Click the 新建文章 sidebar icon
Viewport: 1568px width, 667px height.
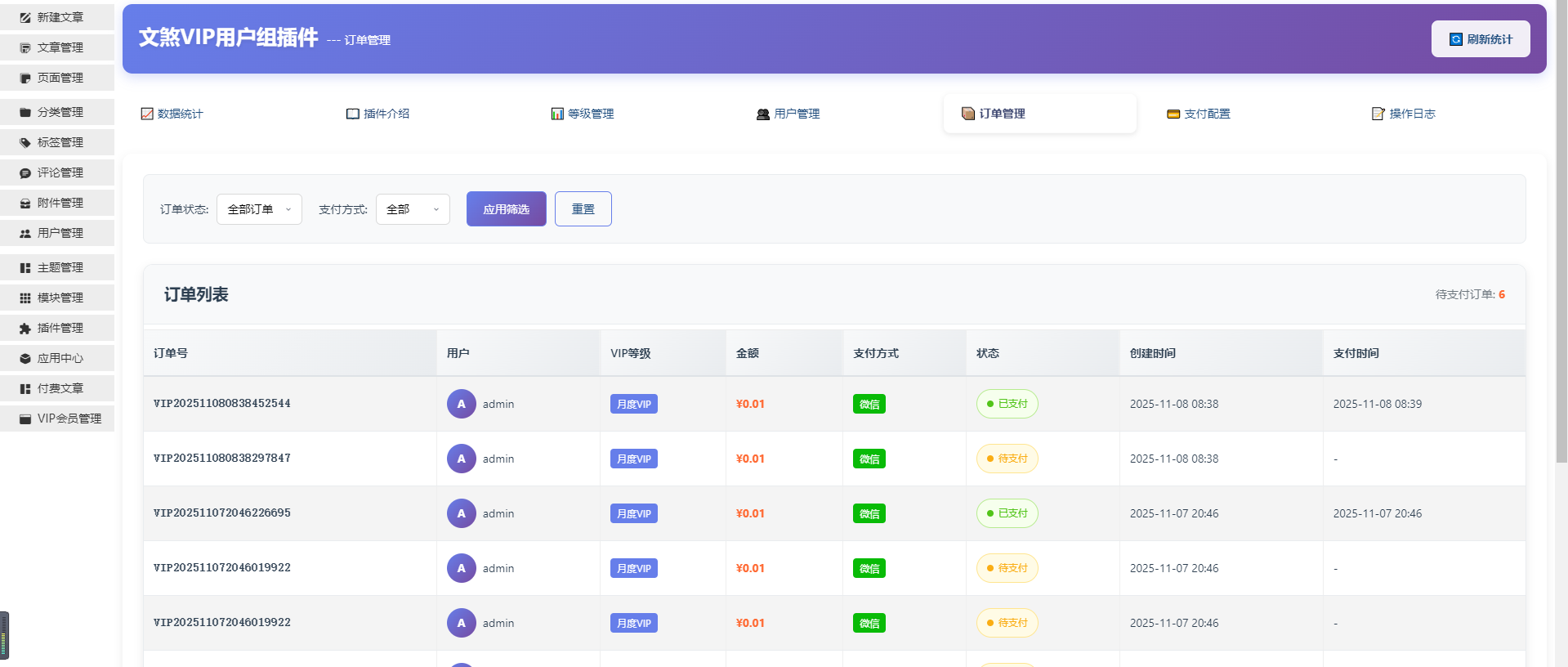point(25,17)
